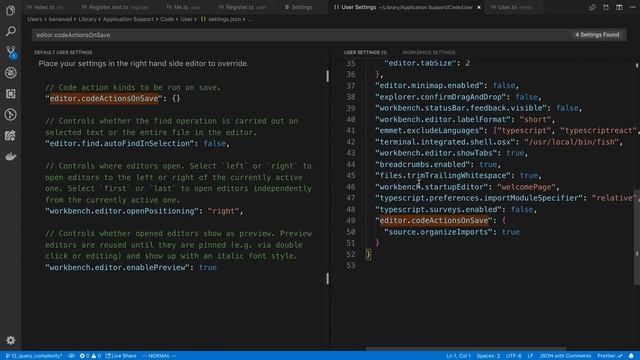Click the Ln 1, Col 1 cursor position
The width and height of the screenshot is (640, 360).
(458, 356)
